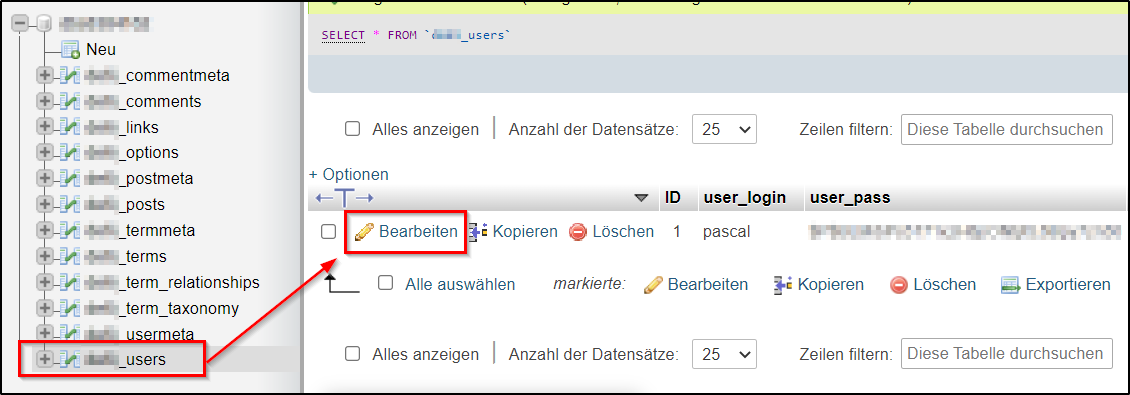Expand the _options table node
The image size is (1130, 395).
tap(45, 153)
